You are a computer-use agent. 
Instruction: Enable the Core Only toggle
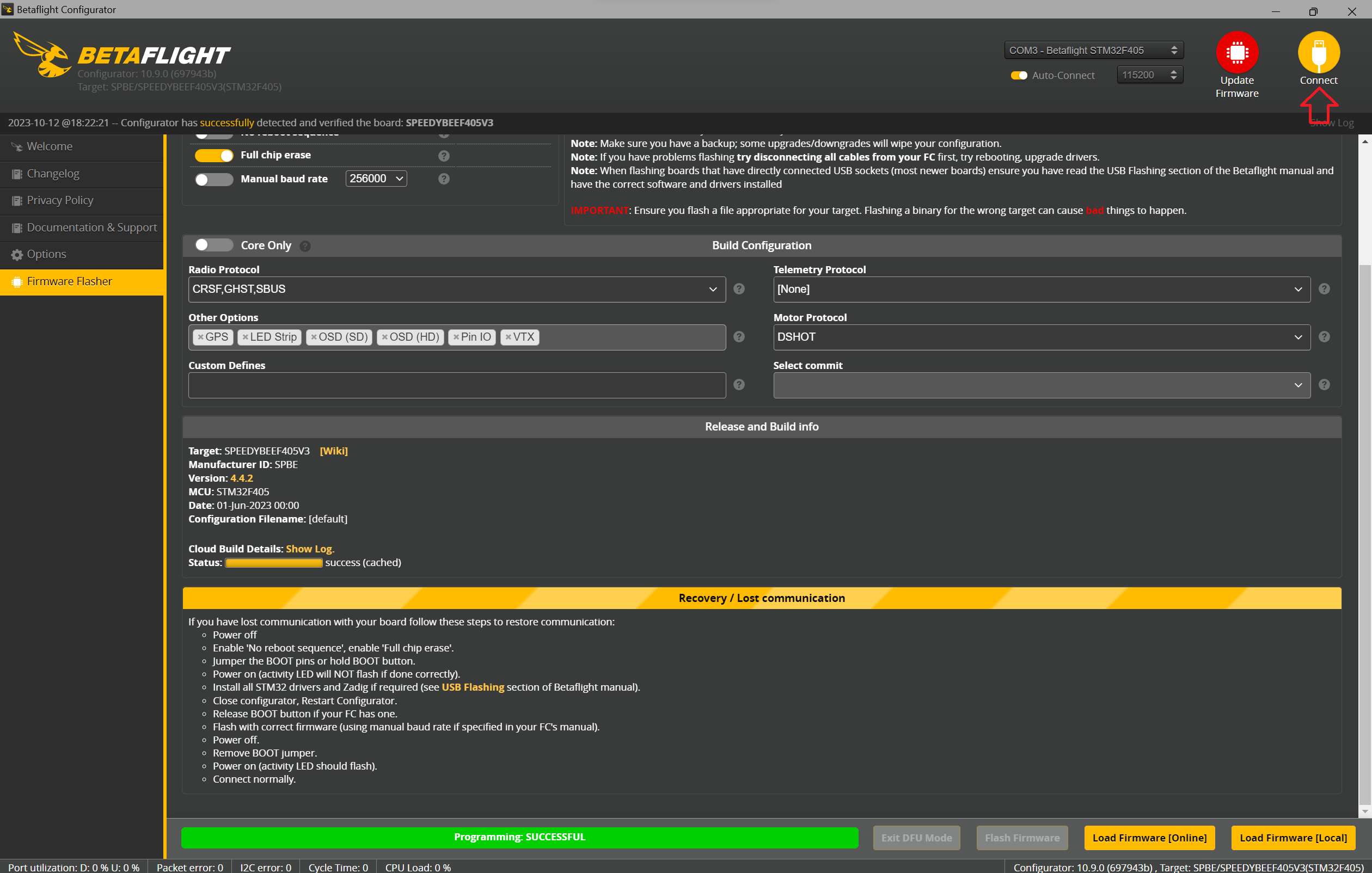coord(213,245)
